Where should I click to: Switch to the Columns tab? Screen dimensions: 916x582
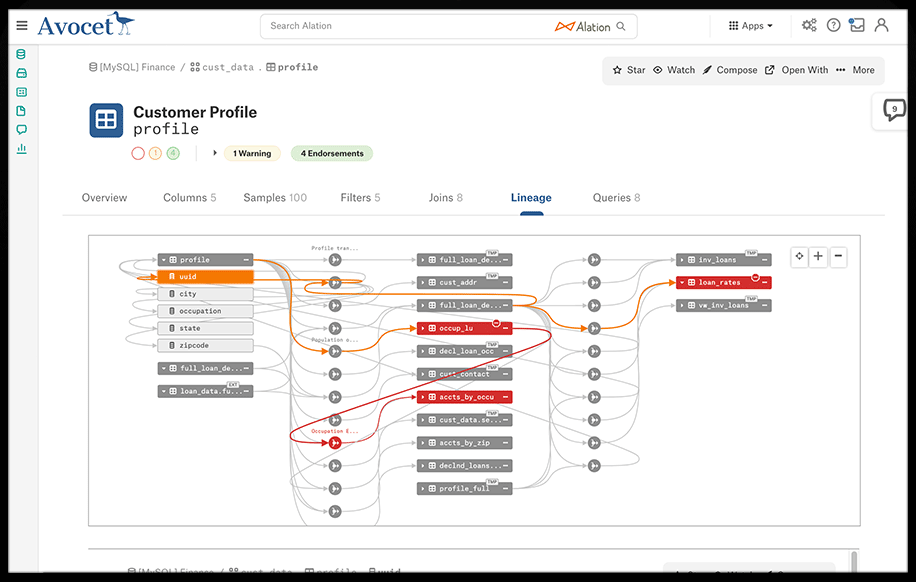click(x=189, y=198)
